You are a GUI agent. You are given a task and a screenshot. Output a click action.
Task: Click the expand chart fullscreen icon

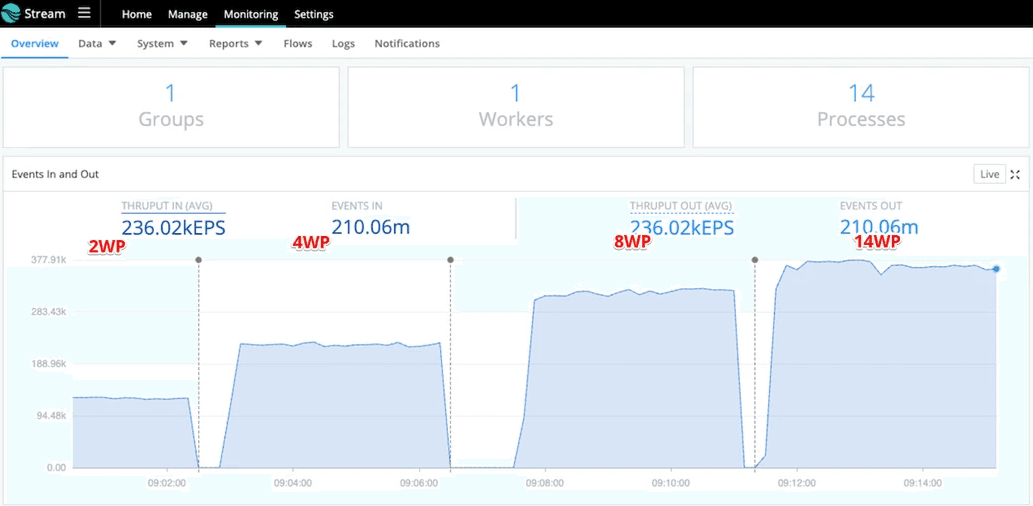tap(1015, 174)
